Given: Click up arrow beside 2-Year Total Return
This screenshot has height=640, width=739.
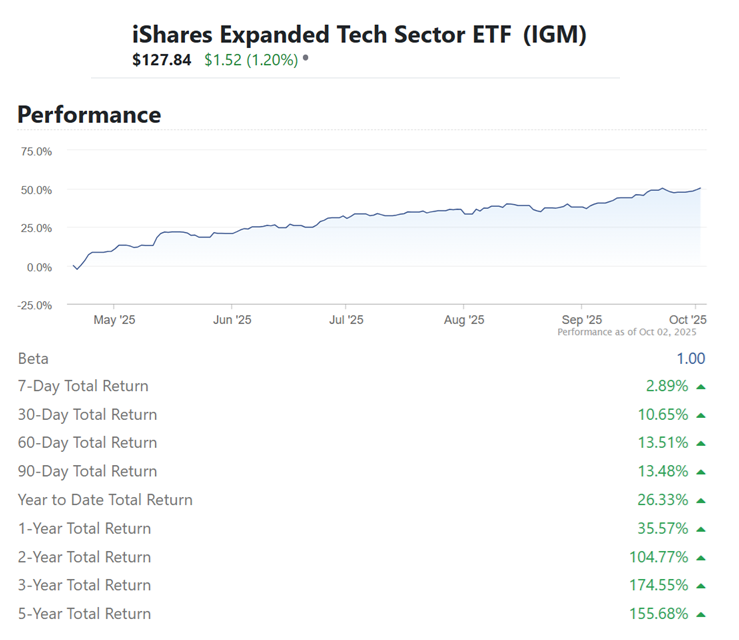Looking at the screenshot, I should pyautogui.click(x=701, y=557).
